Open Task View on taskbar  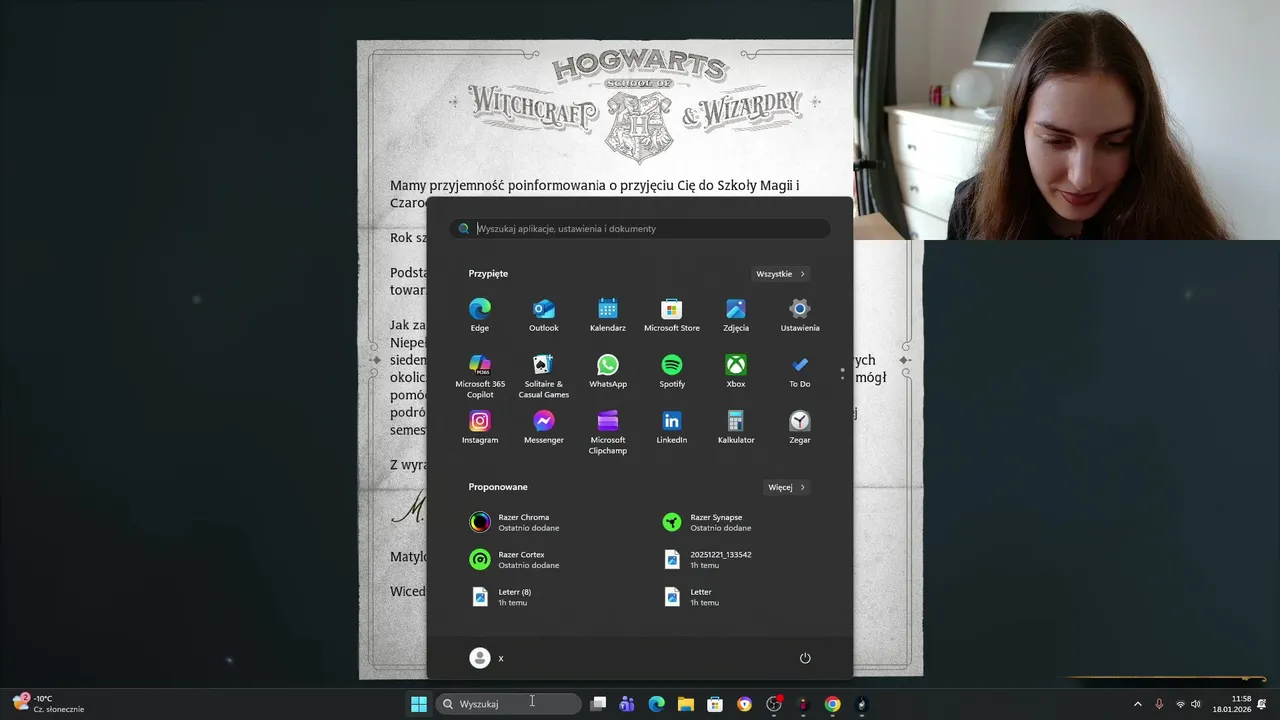coord(598,704)
